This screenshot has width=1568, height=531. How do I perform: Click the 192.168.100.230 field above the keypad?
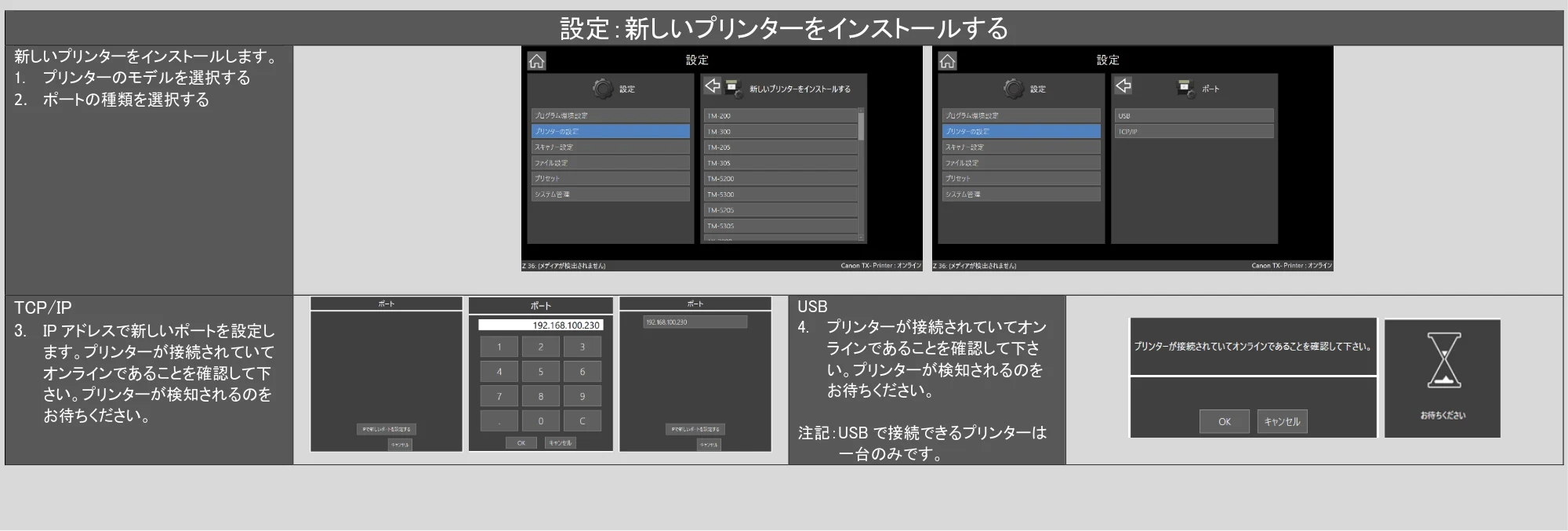point(541,325)
